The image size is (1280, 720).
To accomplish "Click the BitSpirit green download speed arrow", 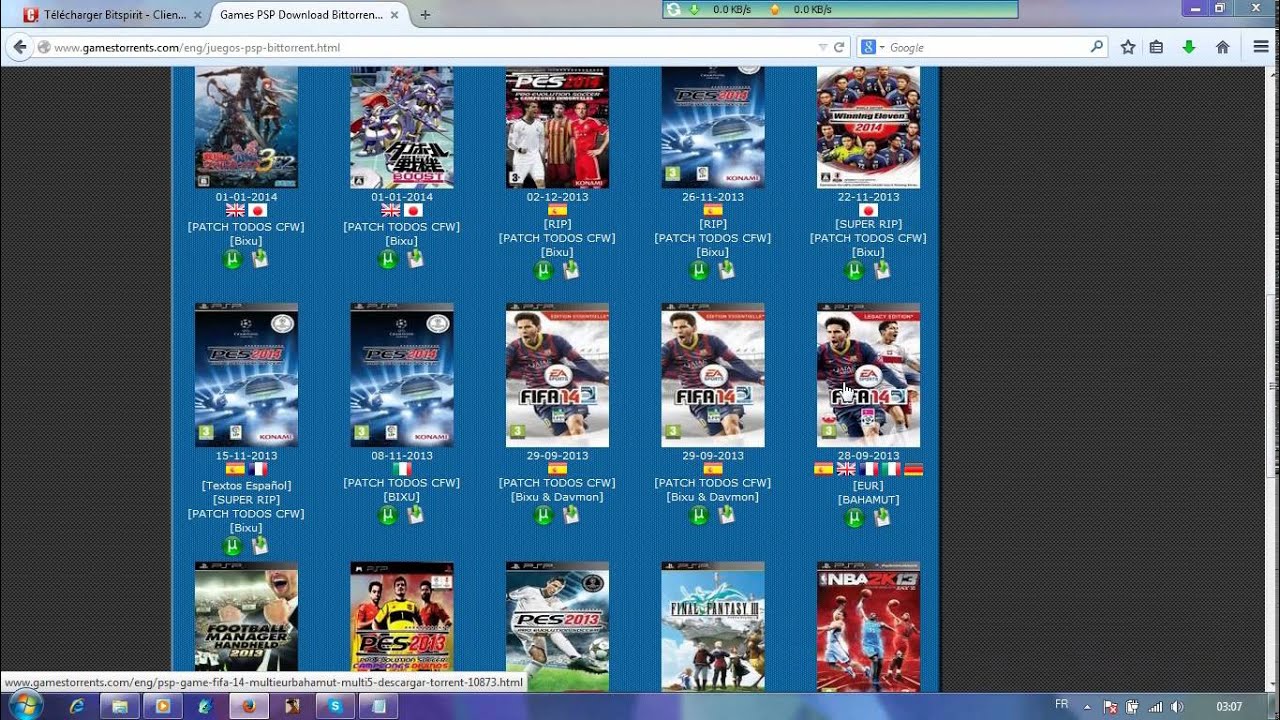I will (x=694, y=9).
